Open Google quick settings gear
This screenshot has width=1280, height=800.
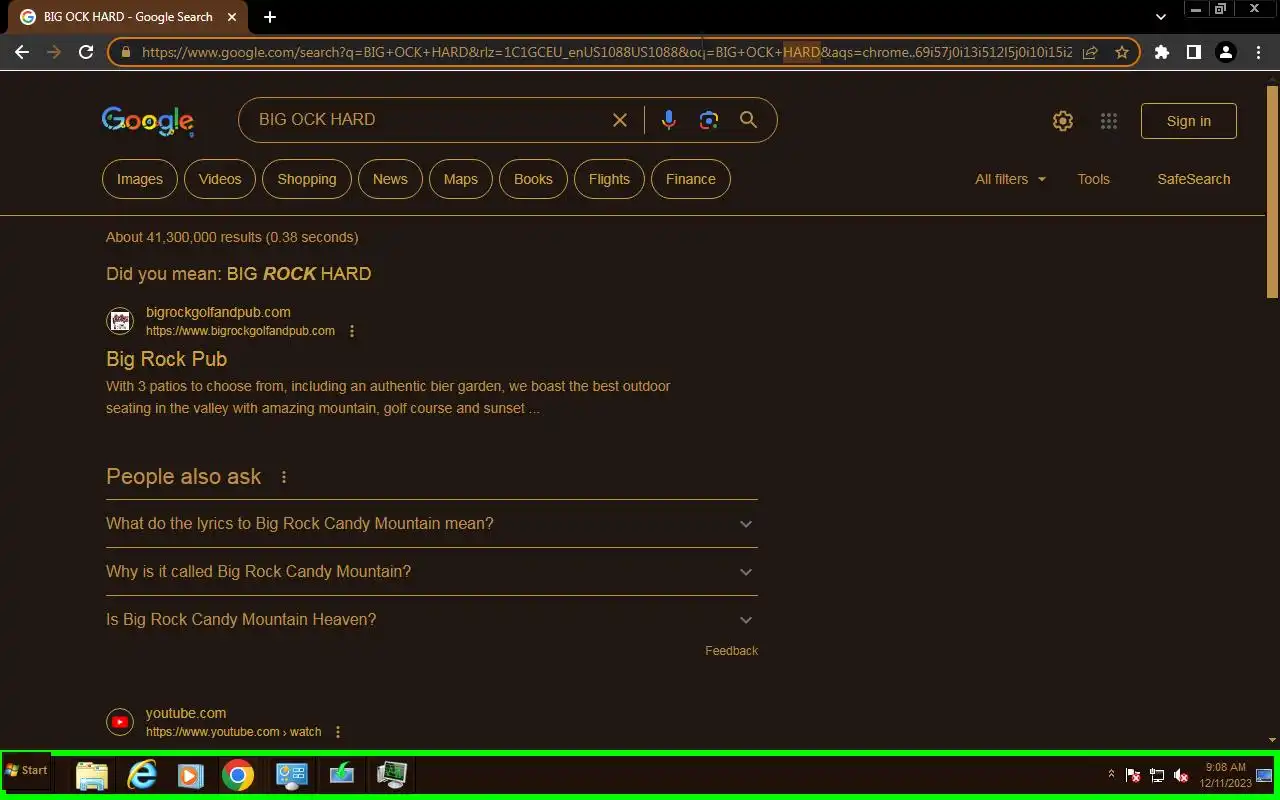(x=1063, y=121)
